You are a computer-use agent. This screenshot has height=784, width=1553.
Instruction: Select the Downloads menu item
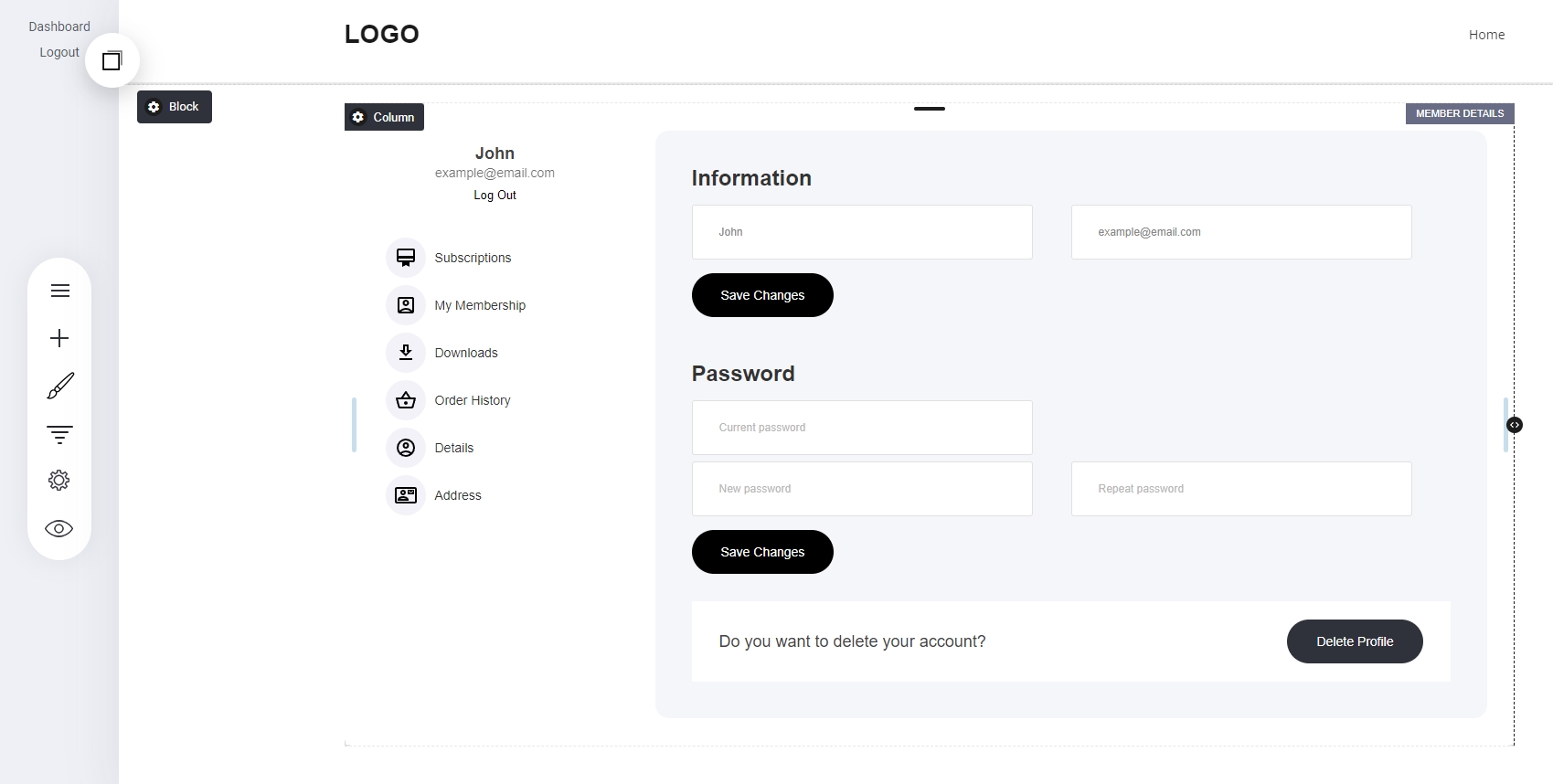click(465, 353)
